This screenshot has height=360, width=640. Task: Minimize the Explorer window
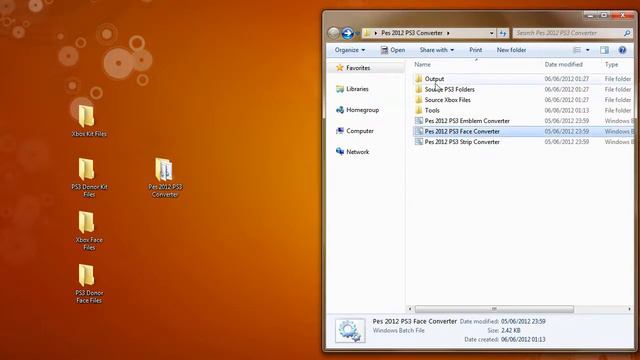[590, 16]
